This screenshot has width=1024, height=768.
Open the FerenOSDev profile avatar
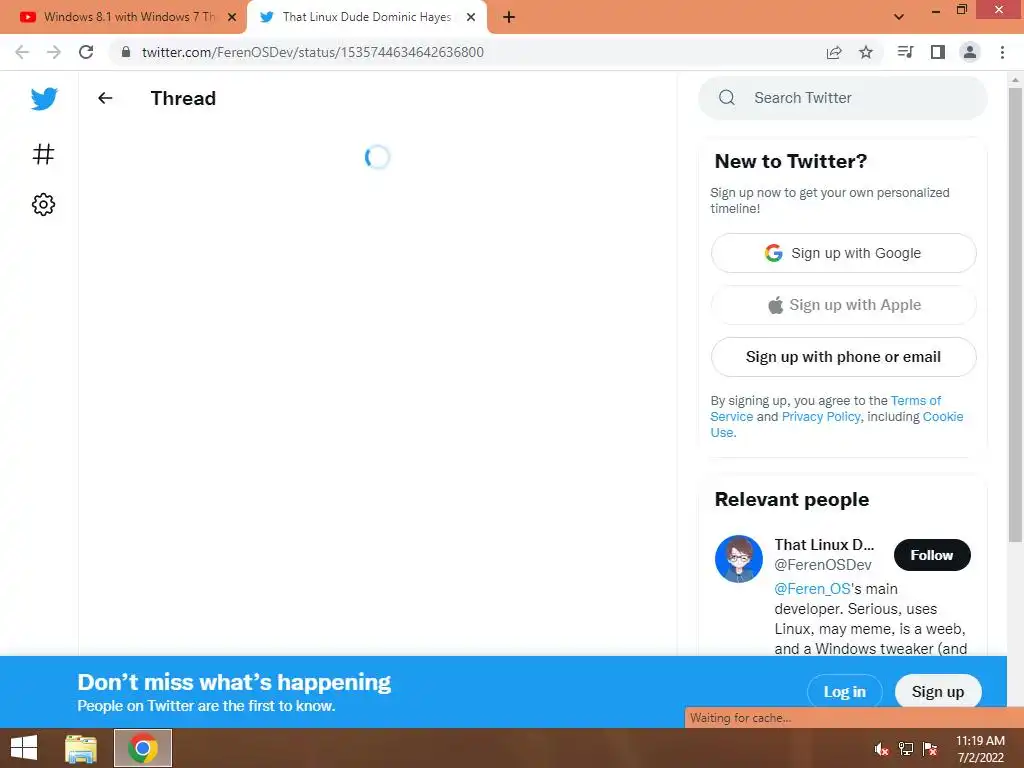click(739, 559)
